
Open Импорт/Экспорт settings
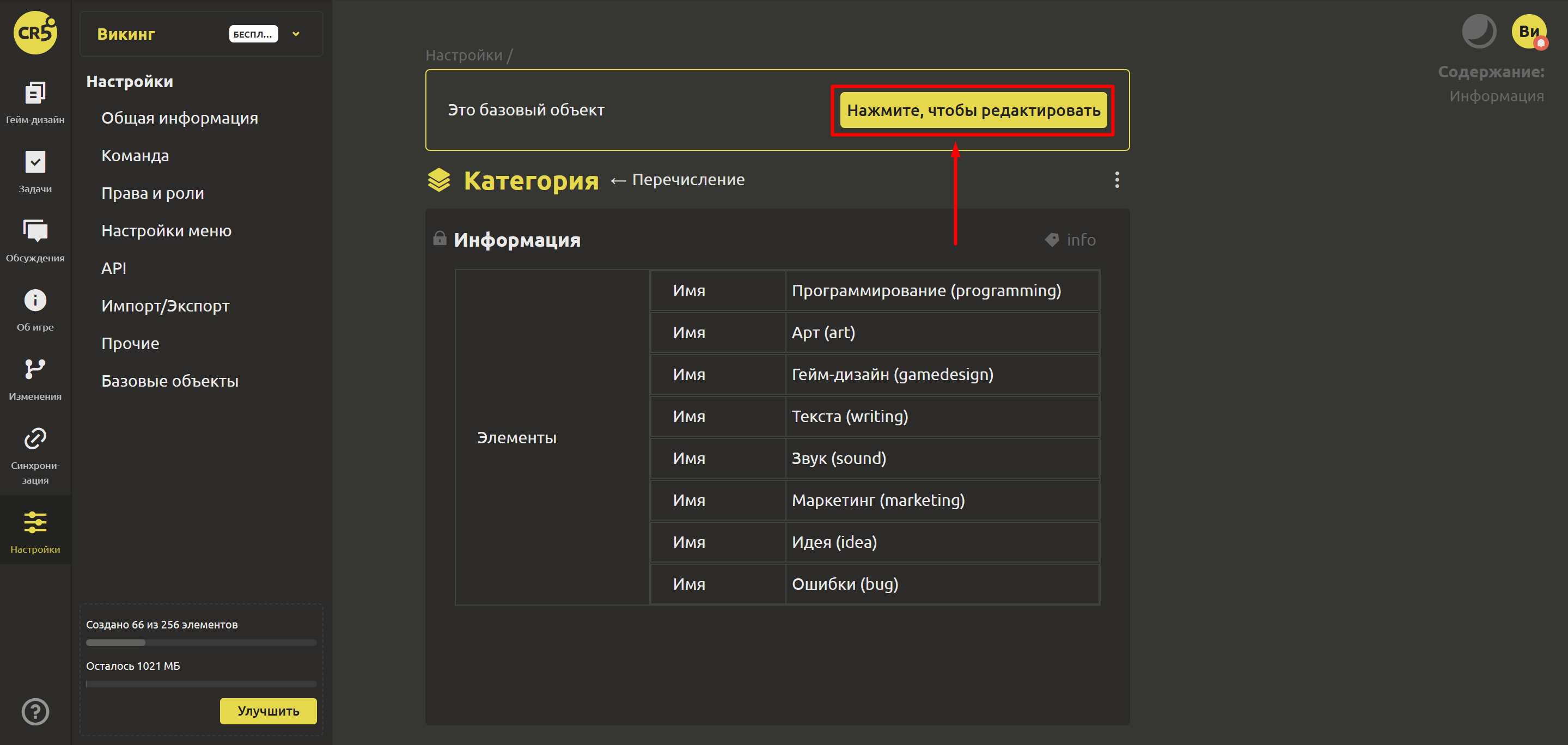(166, 306)
